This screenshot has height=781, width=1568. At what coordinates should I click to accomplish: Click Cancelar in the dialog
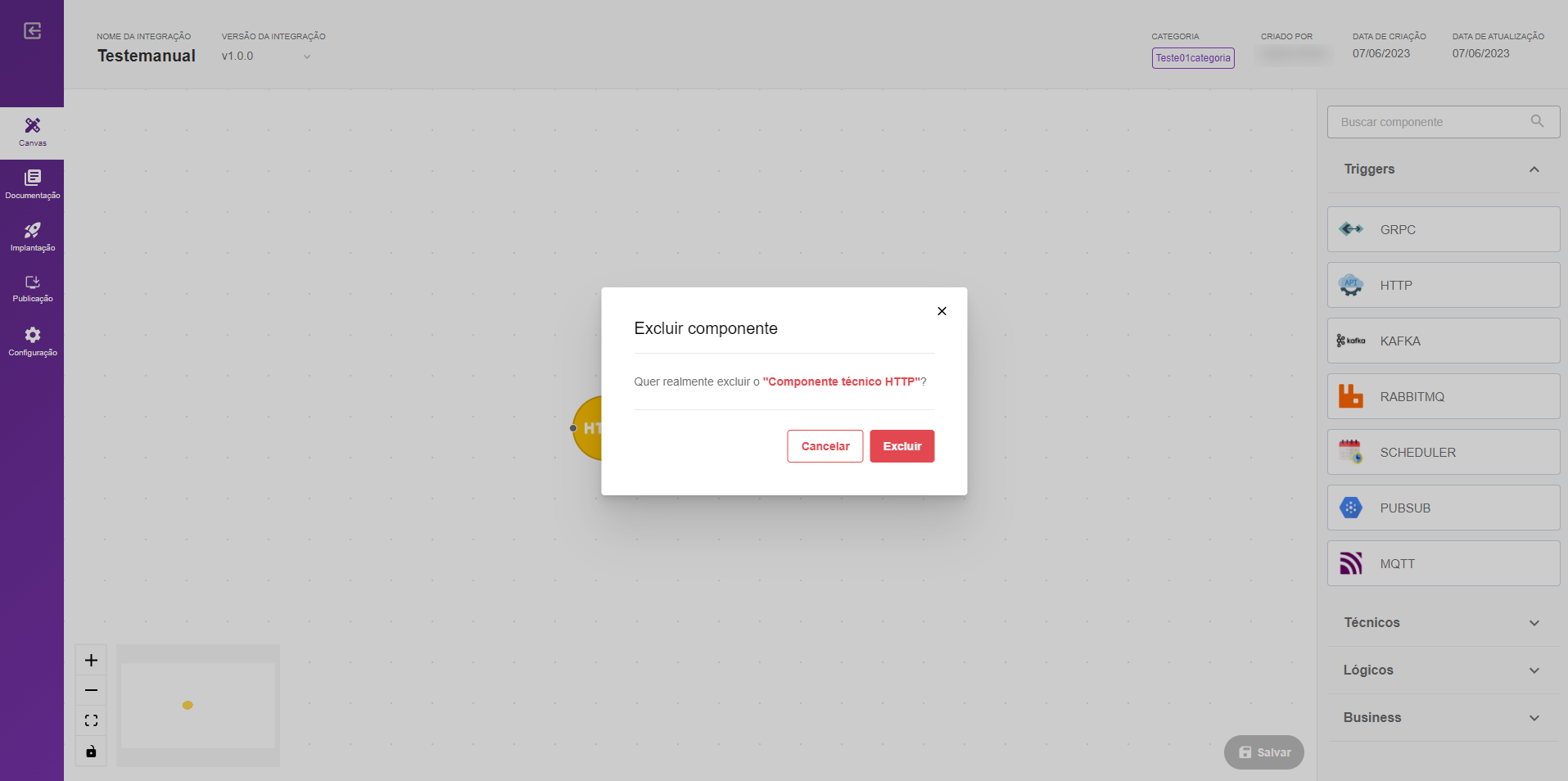coord(825,446)
